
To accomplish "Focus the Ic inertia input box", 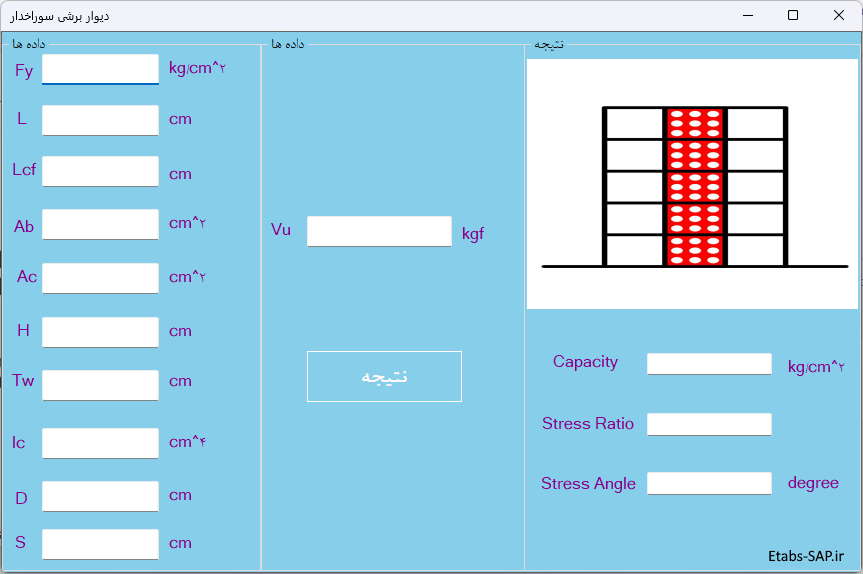I will [100, 442].
